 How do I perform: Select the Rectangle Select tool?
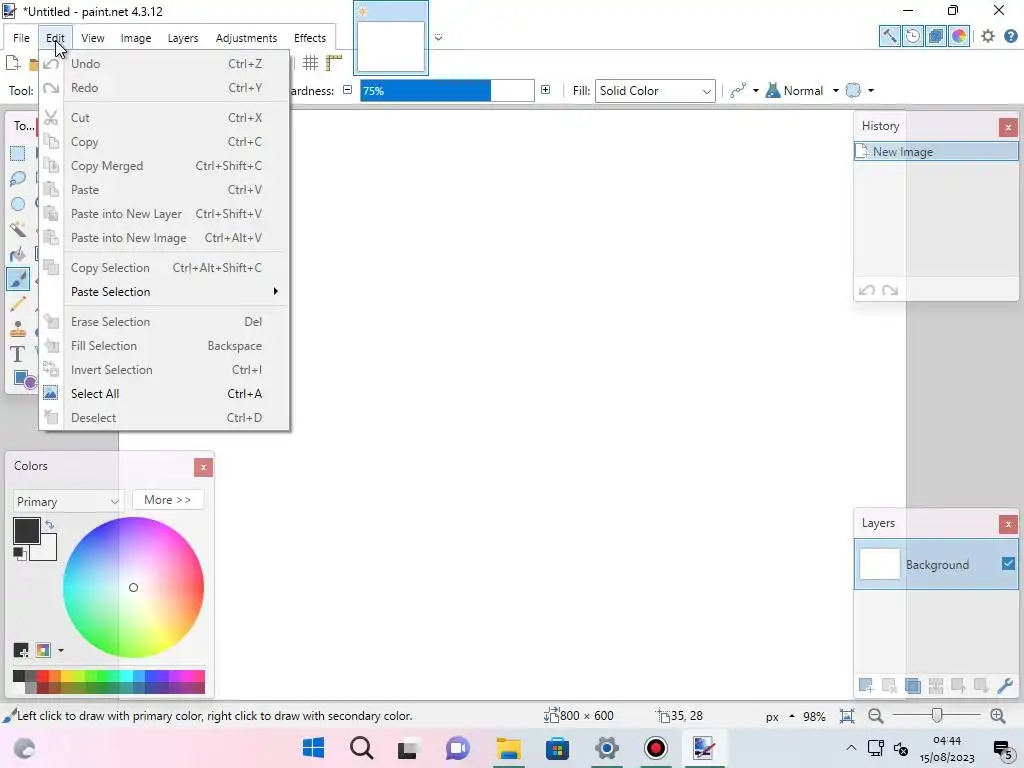(18, 153)
